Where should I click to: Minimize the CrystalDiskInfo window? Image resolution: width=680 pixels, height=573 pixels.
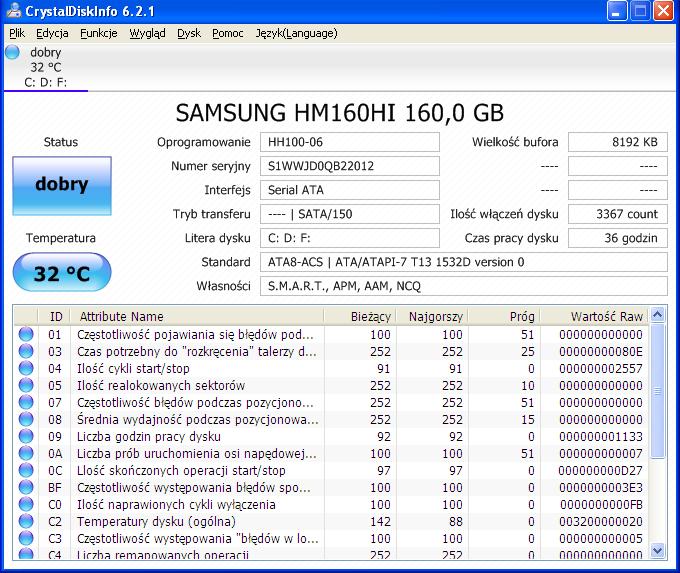point(616,11)
